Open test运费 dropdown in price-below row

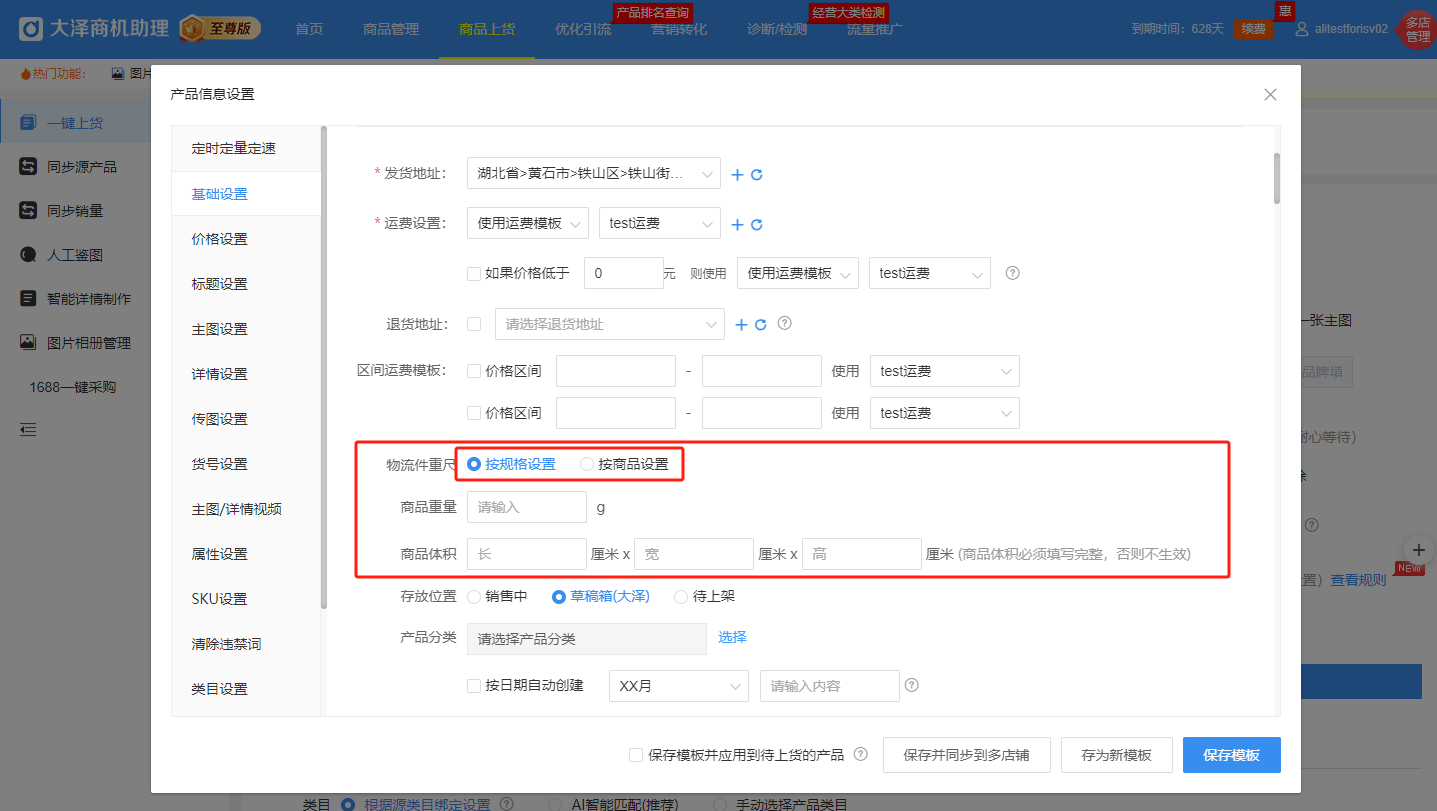coord(930,273)
